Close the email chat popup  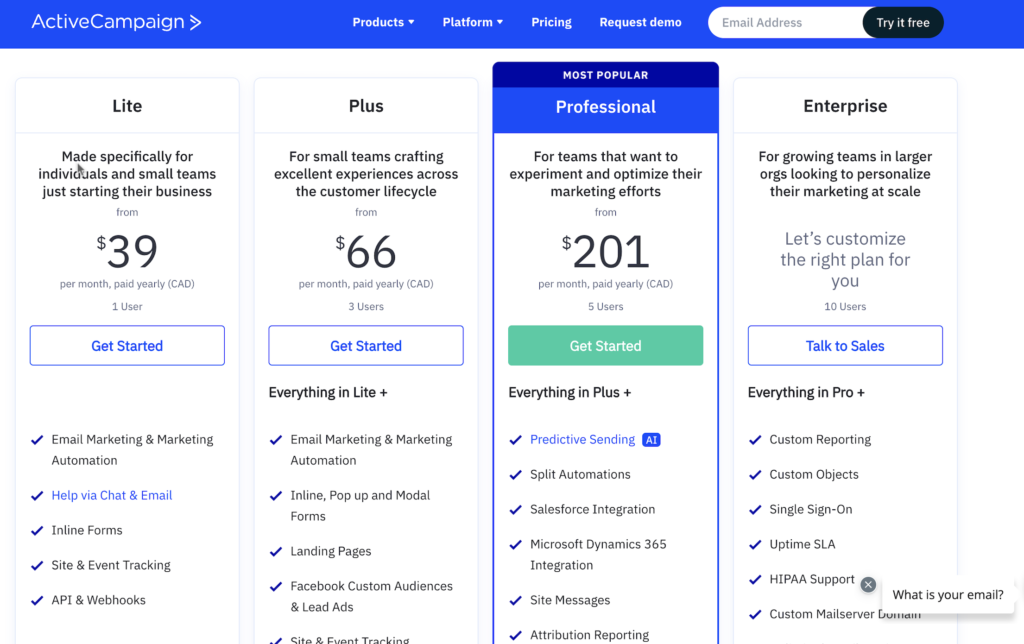868,585
